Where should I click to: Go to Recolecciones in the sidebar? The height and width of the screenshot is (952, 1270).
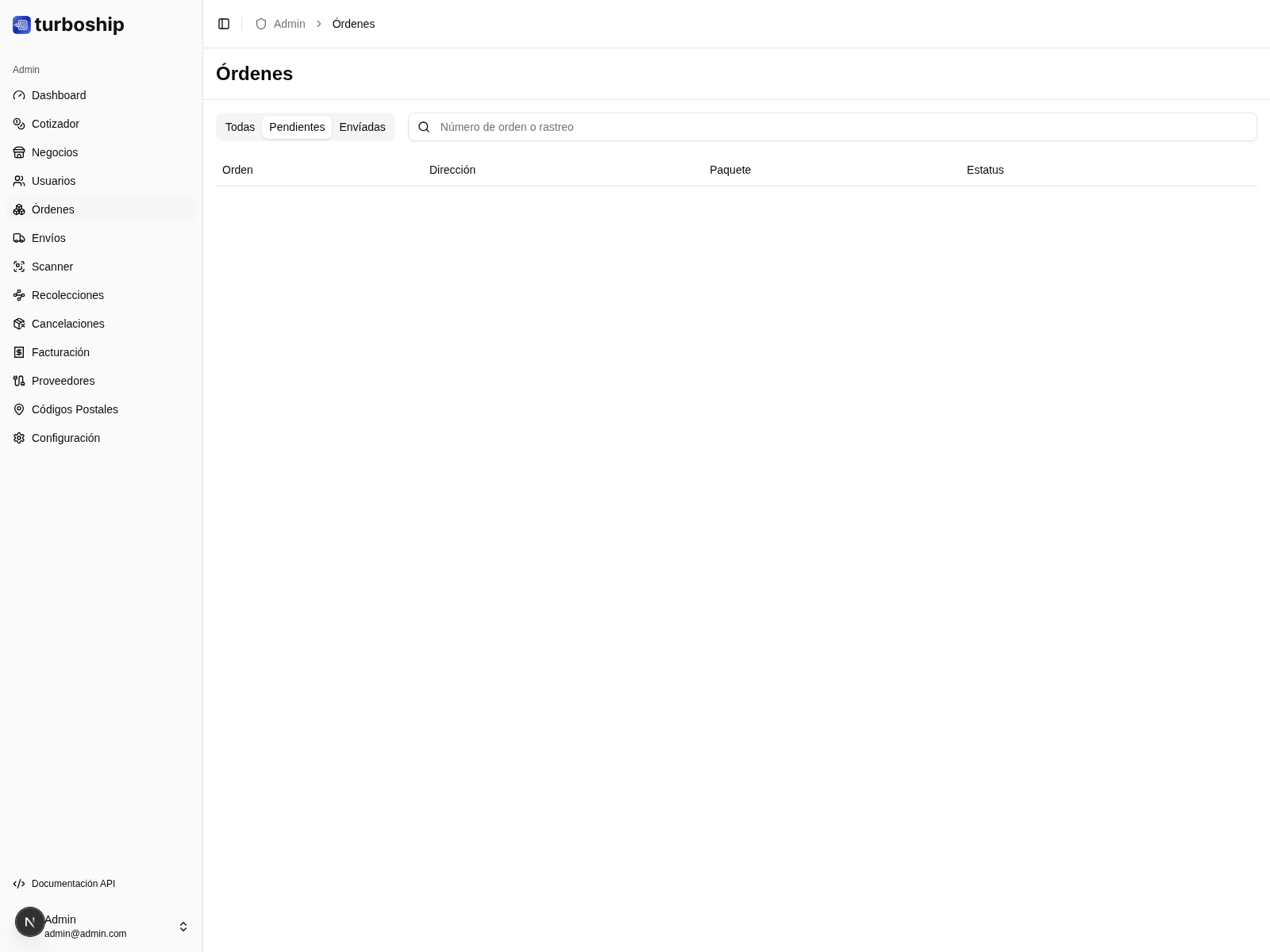(67, 295)
